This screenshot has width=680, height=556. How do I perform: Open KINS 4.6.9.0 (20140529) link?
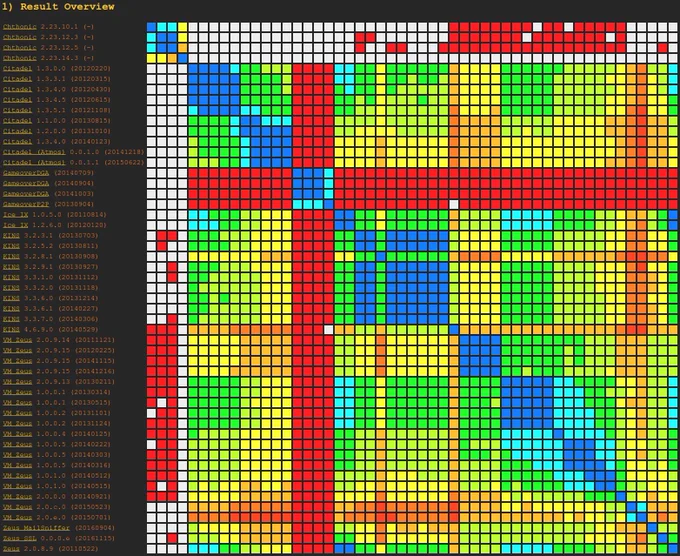[x=11, y=329]
